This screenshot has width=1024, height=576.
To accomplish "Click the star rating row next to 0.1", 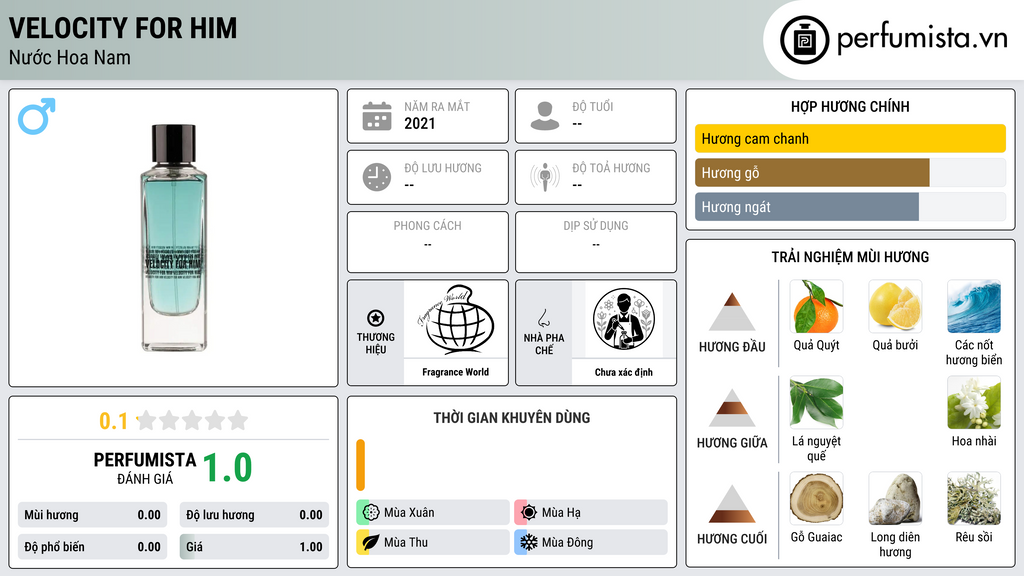I will point(192,421).
